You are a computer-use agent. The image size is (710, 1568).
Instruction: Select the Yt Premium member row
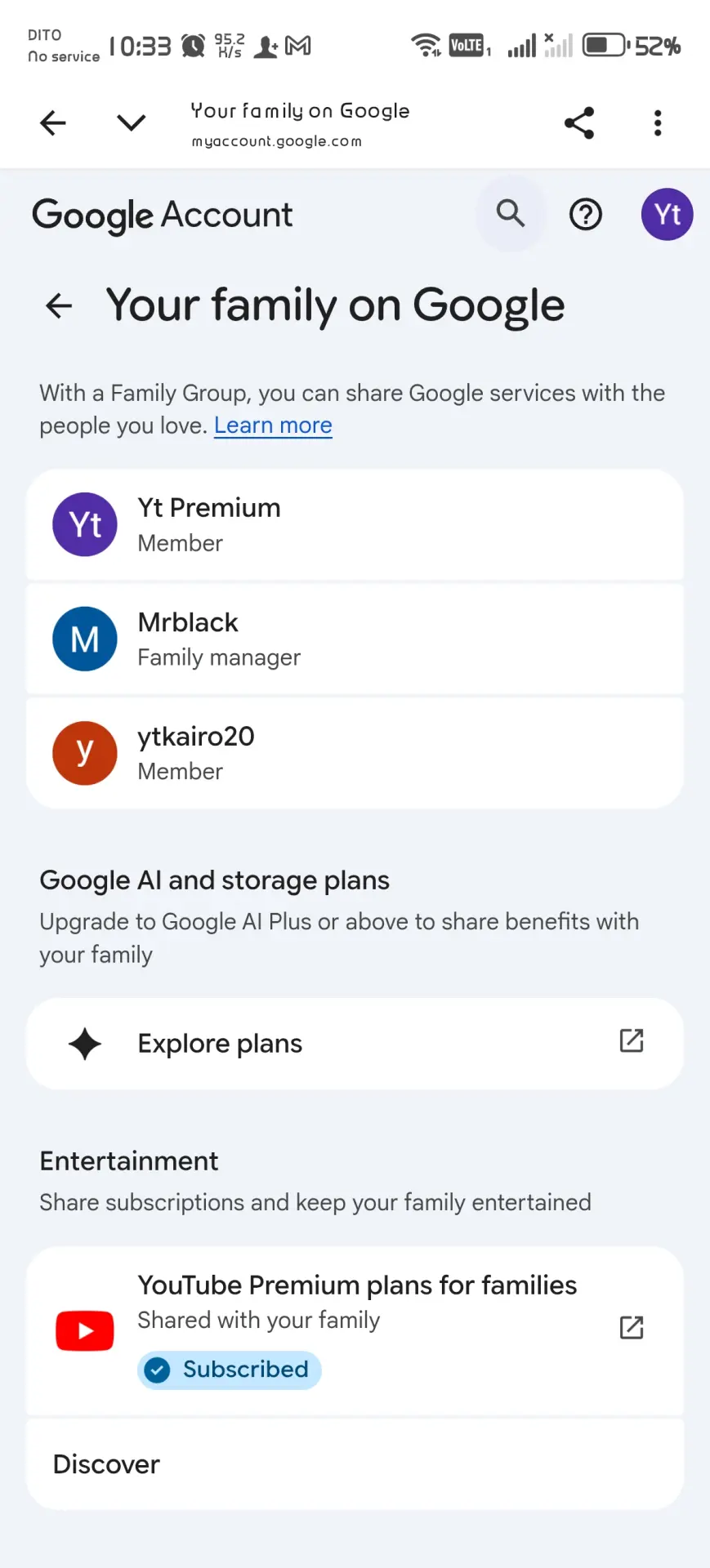click(x=355, y=524)
